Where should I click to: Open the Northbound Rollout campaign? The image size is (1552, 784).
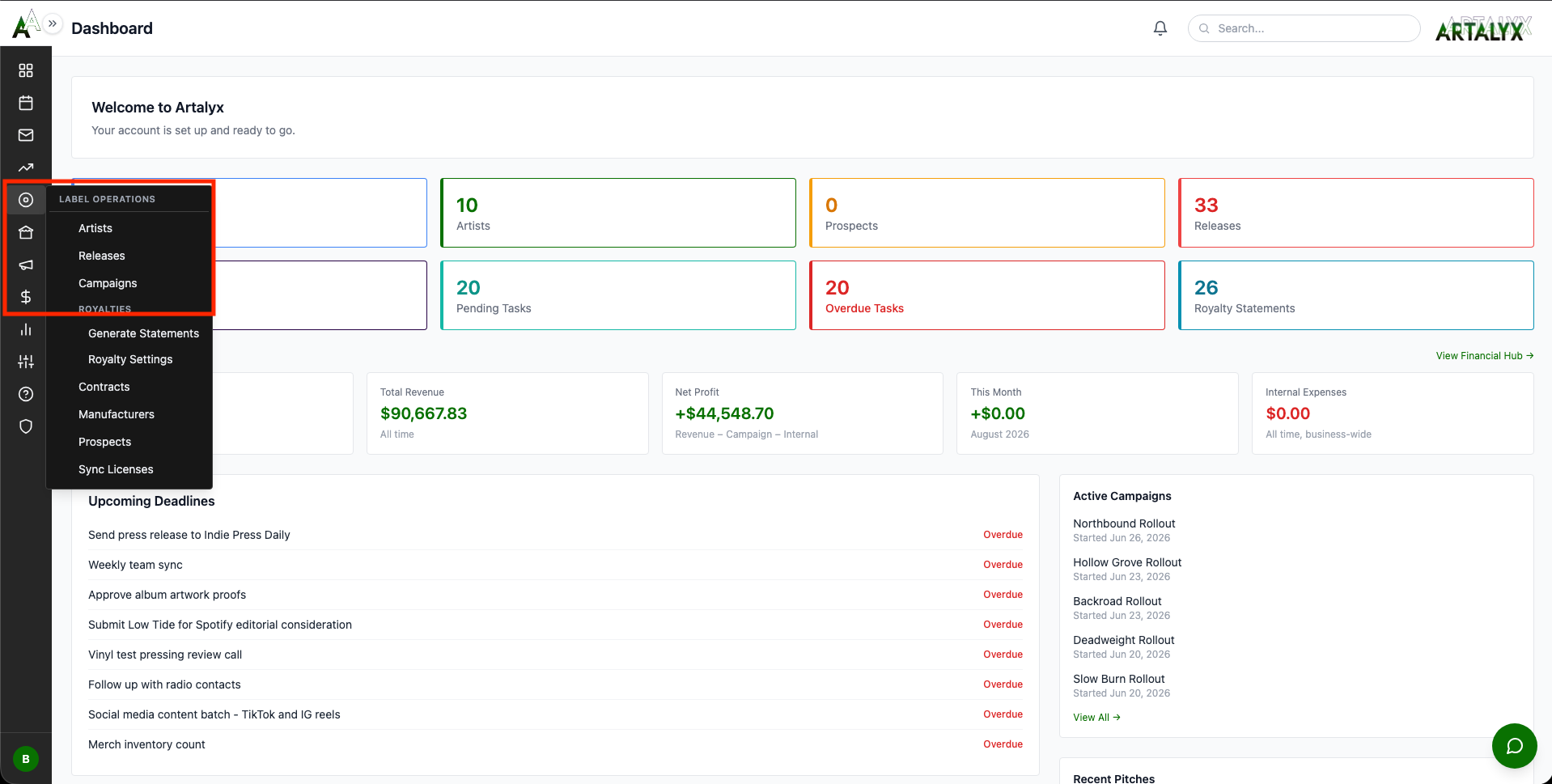pos(1124,523)
